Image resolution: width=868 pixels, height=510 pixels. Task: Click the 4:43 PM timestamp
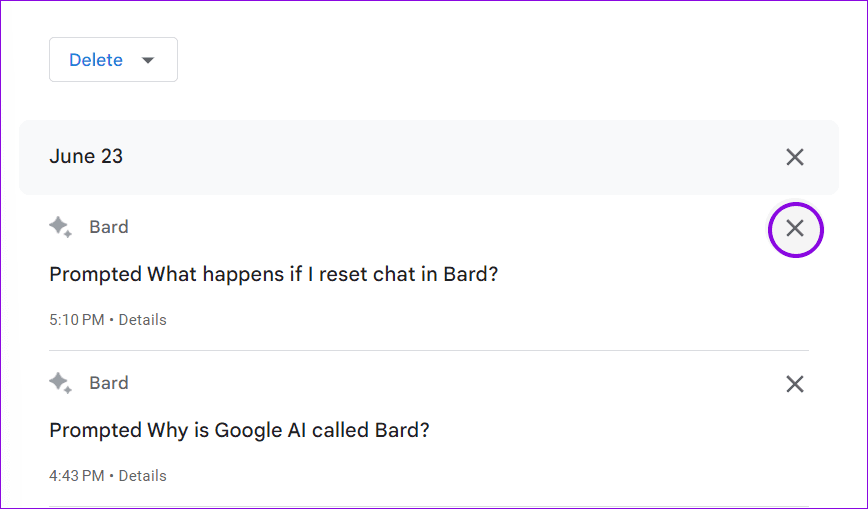click(x=76, y=476)
